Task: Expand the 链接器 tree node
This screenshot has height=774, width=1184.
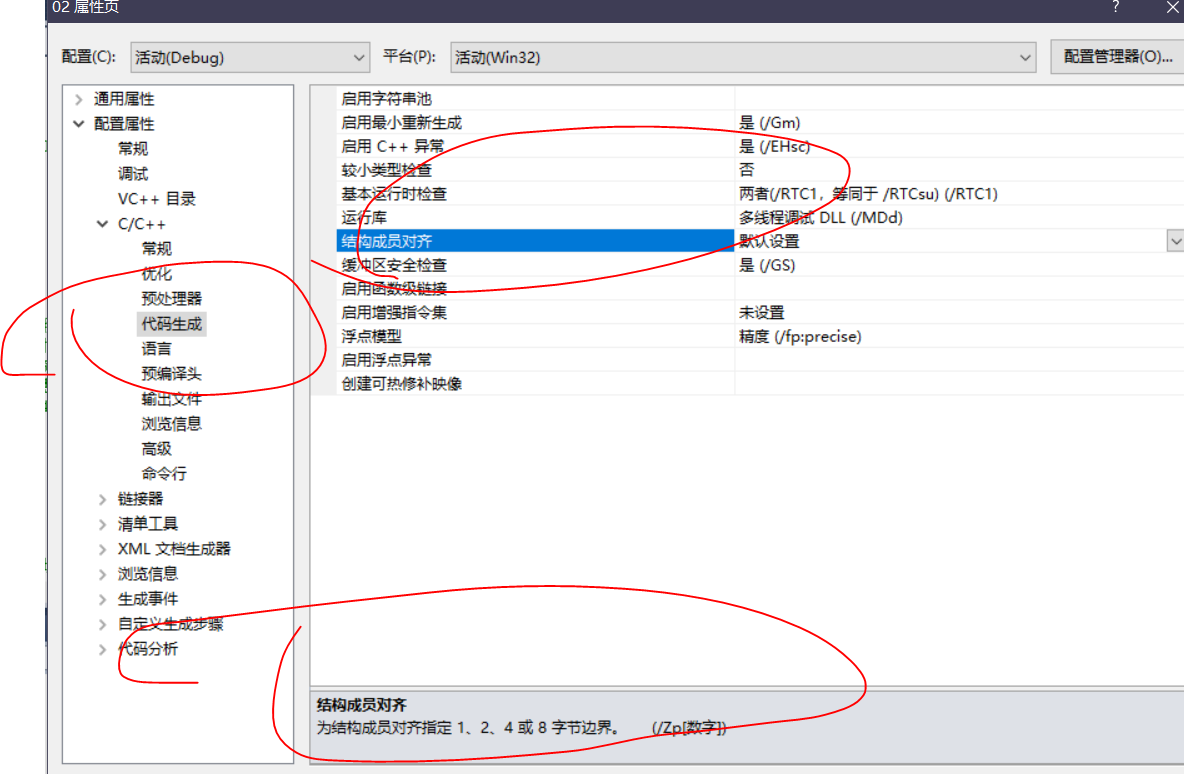Action: click(102, 498)
